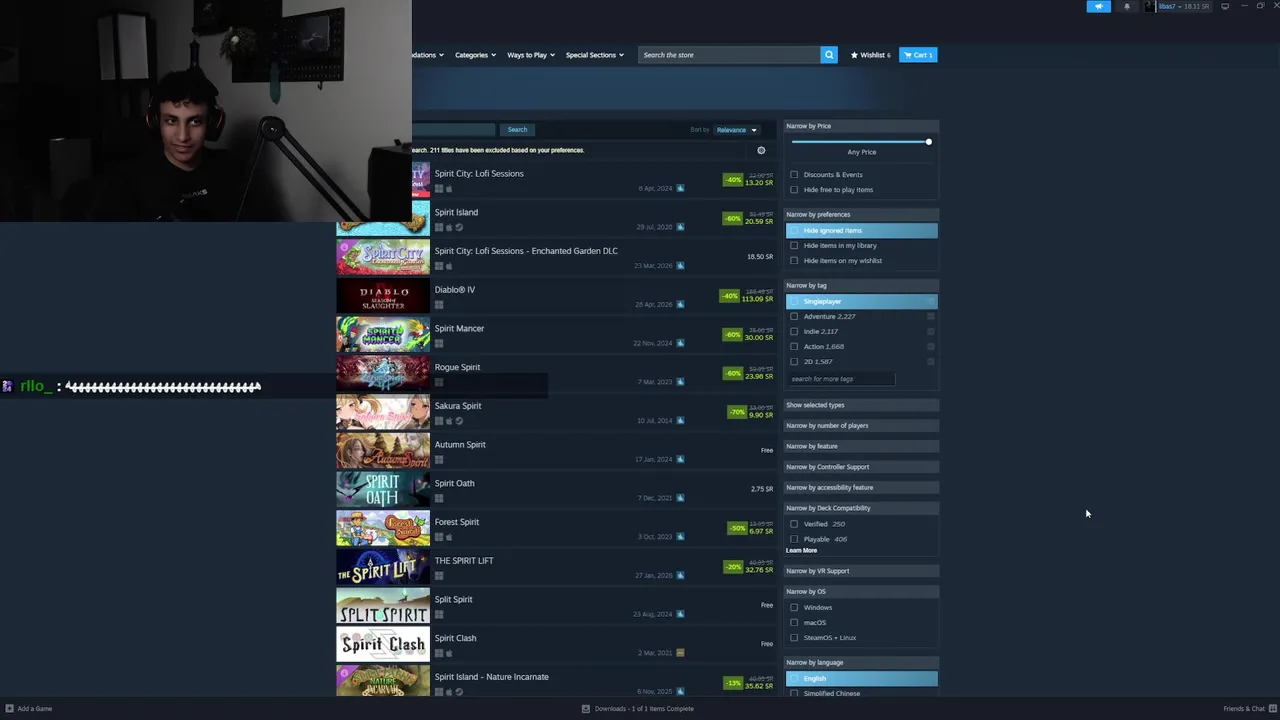Exclude the Adventure tag using its minus icon

[x=931, y=317]
